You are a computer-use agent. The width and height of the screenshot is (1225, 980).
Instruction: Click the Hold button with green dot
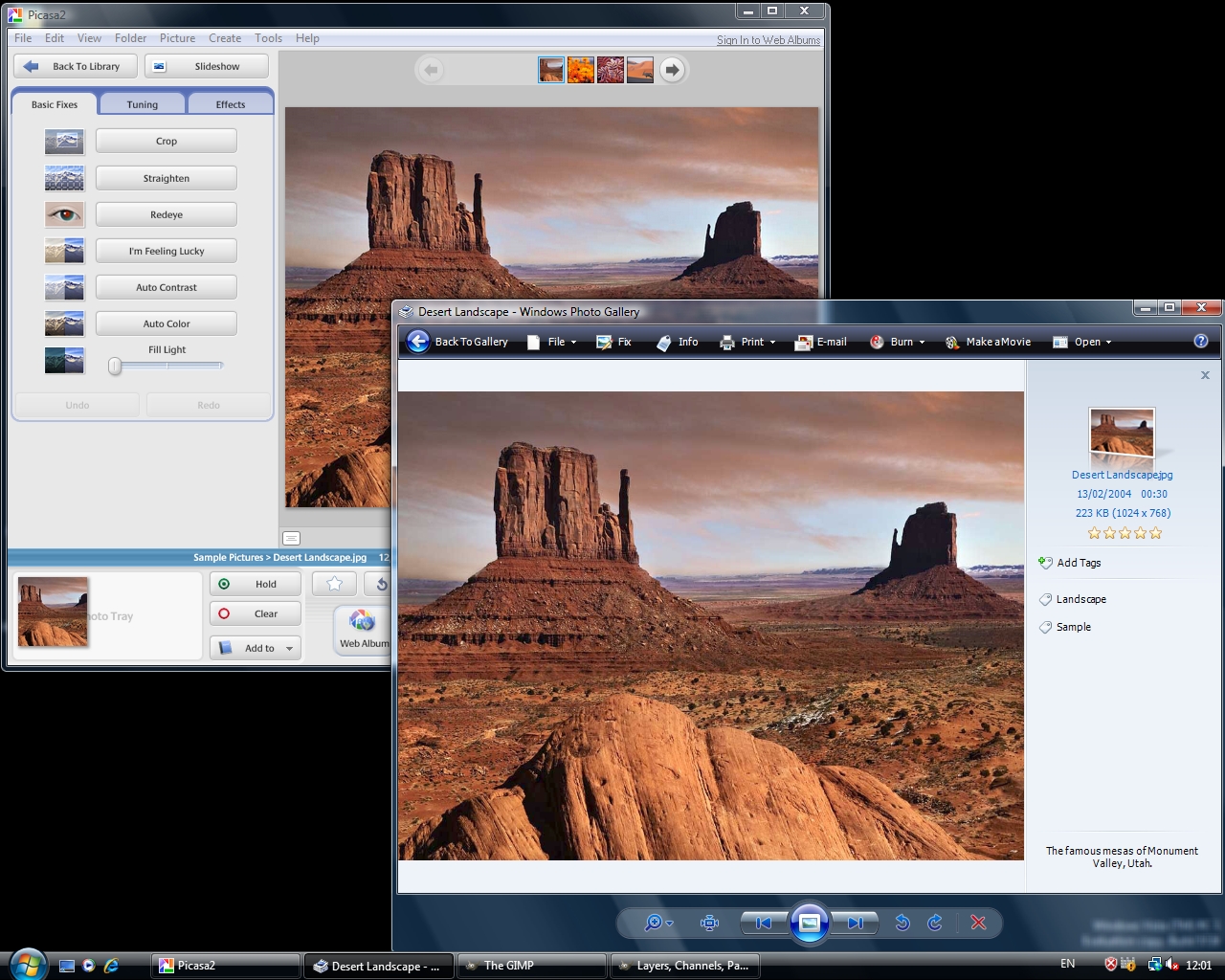coord(255,584)
